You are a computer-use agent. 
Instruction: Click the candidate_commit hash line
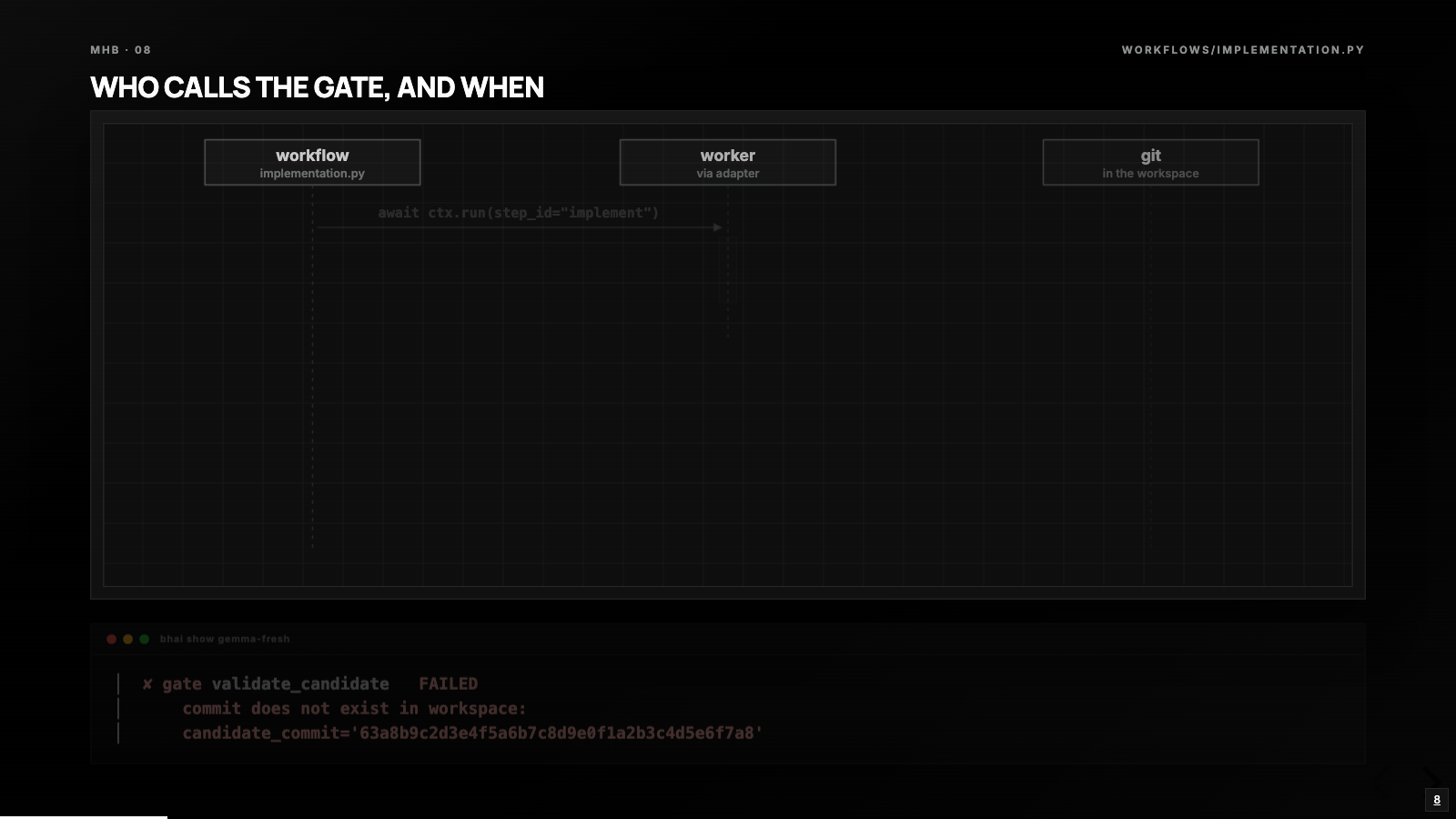click(472, 733)
